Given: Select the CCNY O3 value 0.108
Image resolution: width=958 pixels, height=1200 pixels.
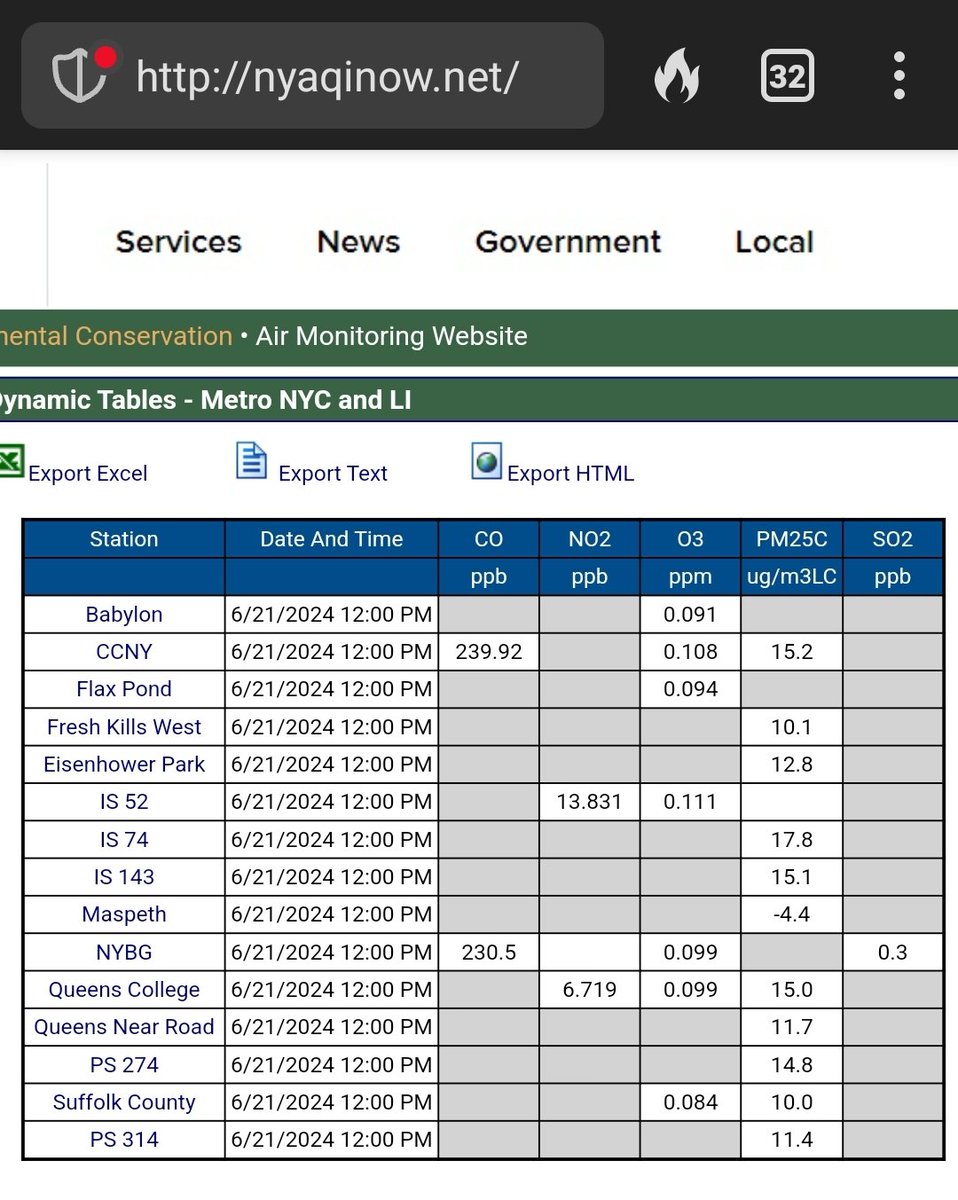Looking at the screenshot, I should pyautogui.click(x=690, y=652).
